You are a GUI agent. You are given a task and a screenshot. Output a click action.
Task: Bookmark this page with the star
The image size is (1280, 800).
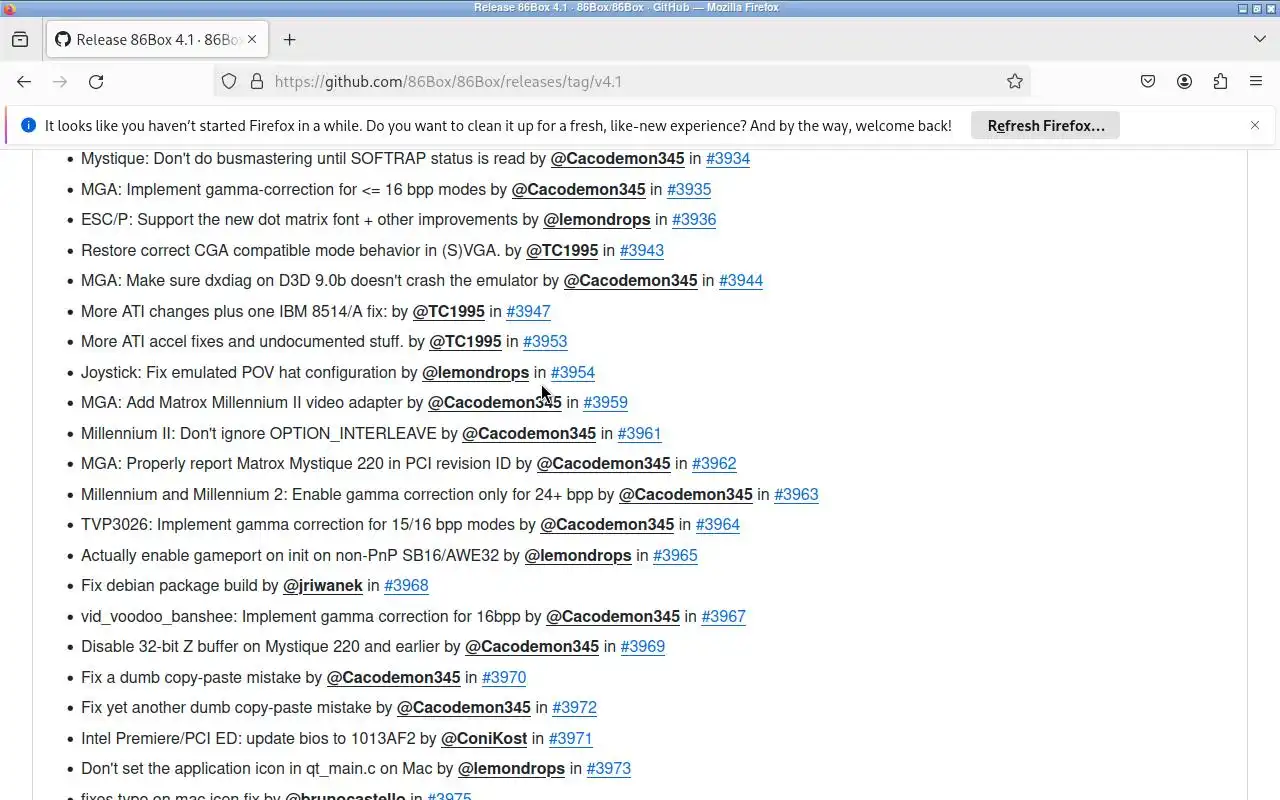point(1015,82)
